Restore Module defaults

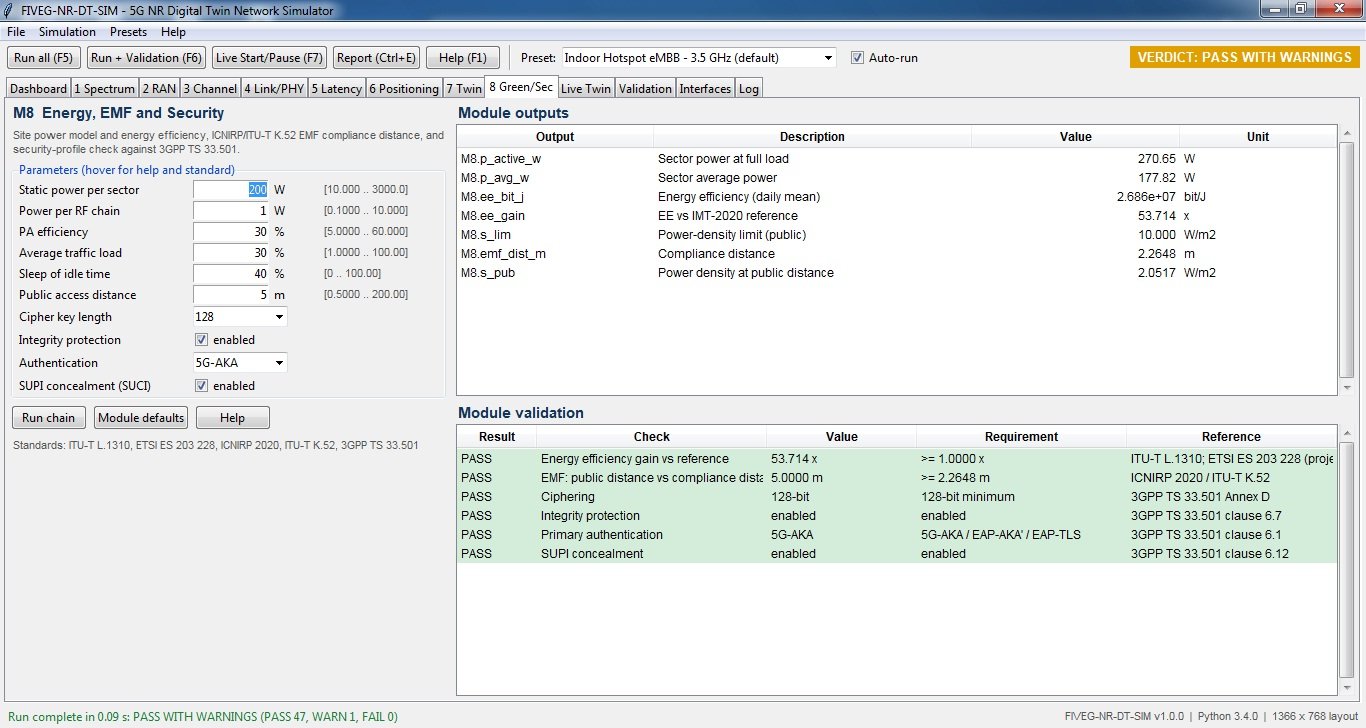[141, 418]
